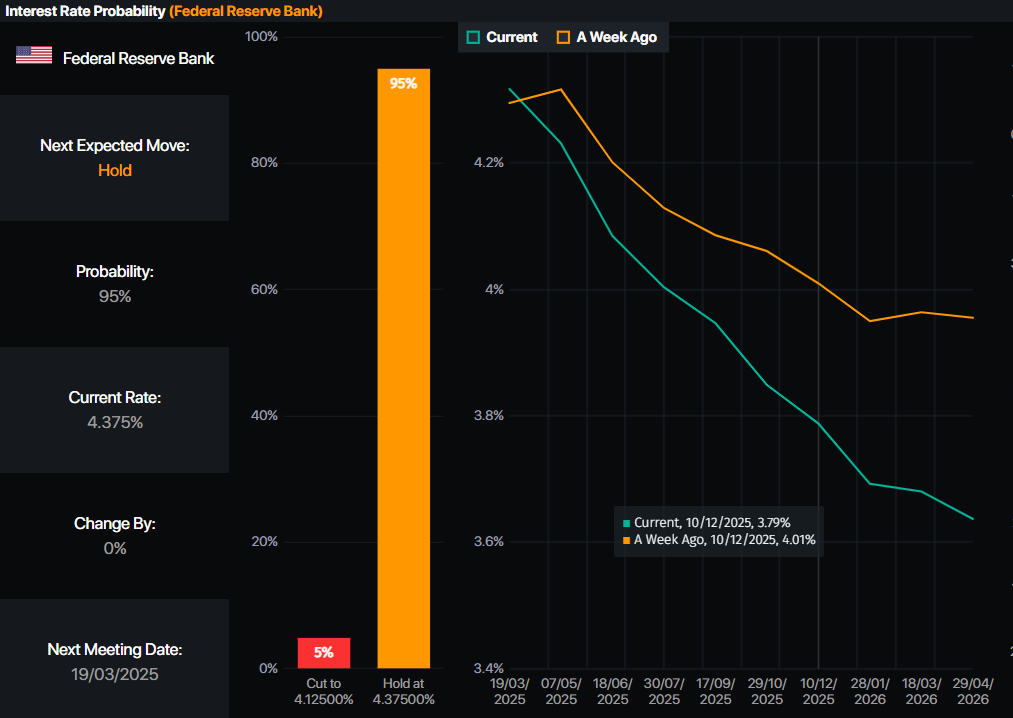Viewport: 1013px width, 718px height.
Task: Click the Hold at 4.37500% axis label
Action: [x=404, y=692]
